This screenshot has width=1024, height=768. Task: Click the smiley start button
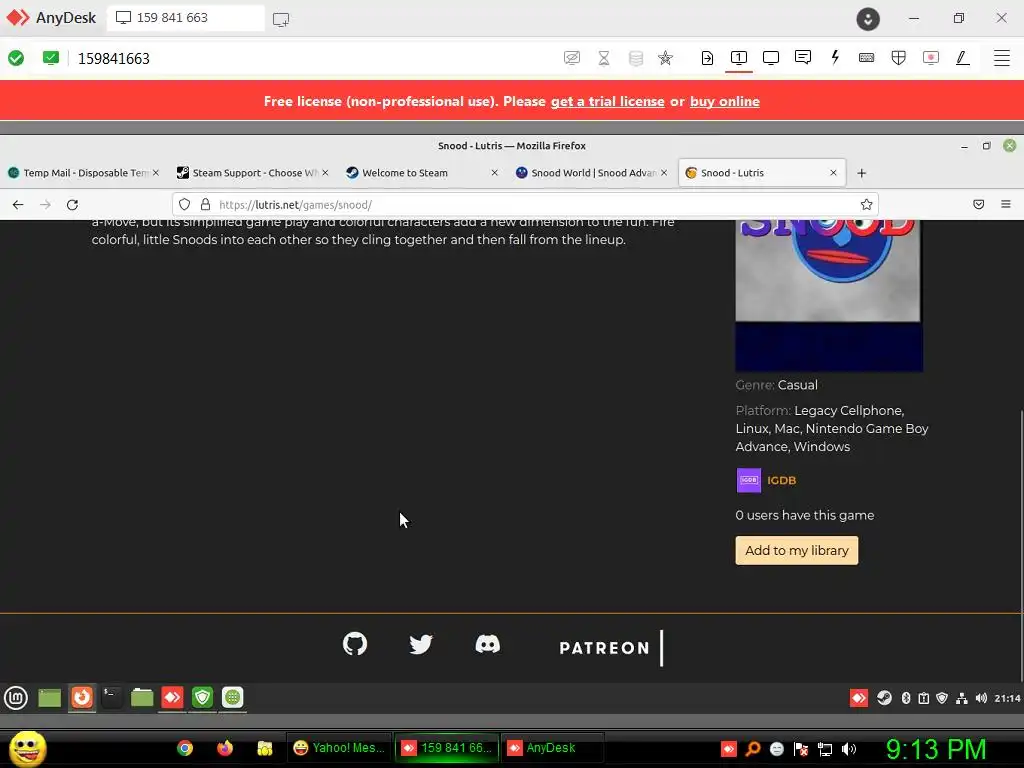coord(27,748)
